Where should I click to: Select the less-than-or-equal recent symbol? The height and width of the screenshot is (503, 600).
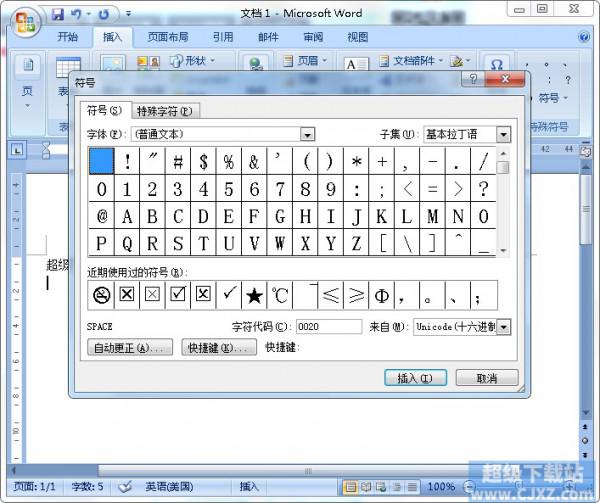[x=331, y=295]
